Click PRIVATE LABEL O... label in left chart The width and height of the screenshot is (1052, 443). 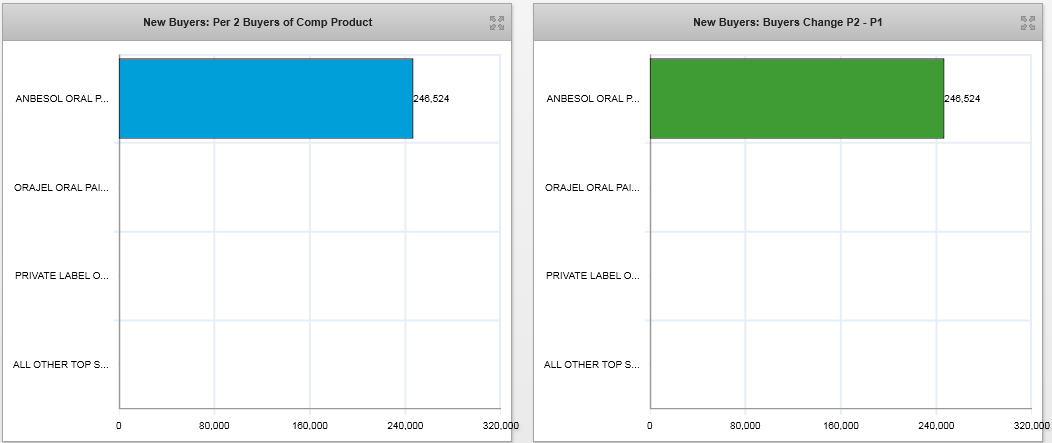point(62,275)
